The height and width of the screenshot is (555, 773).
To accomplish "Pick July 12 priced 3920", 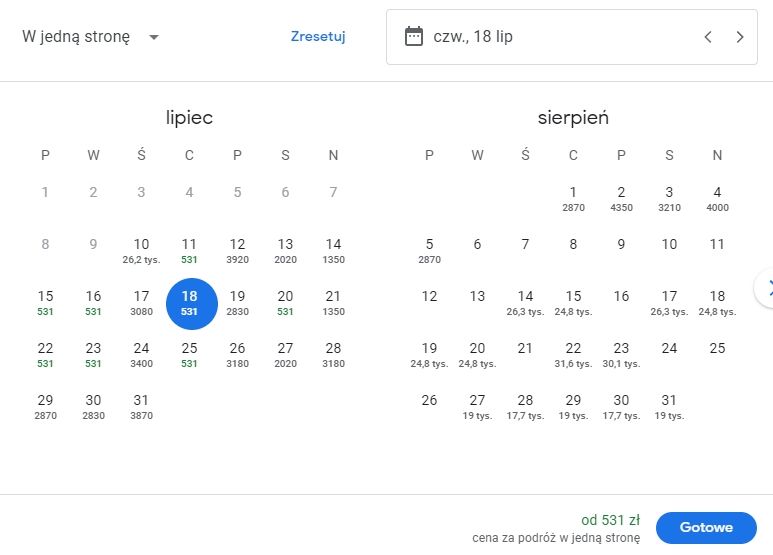I will point(237,251).
